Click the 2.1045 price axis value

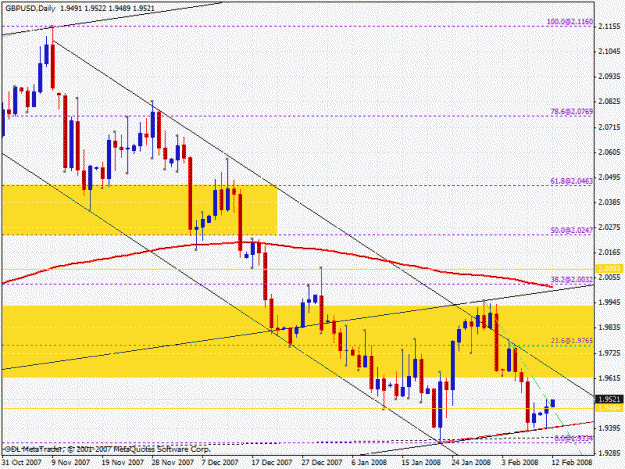pyautogui.click(x=609, y=51)
